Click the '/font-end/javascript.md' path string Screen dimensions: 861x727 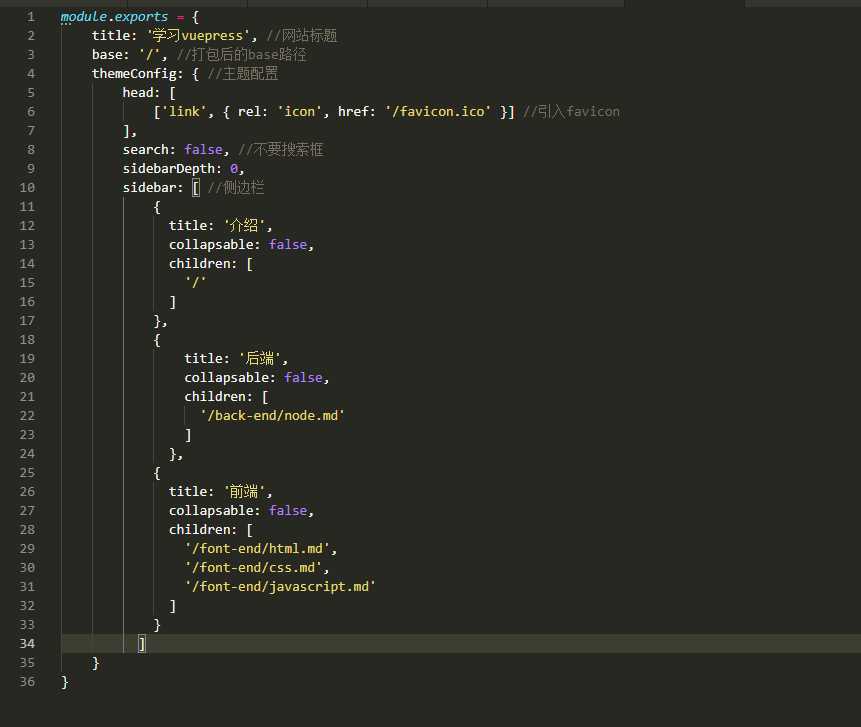click(x=280, y=587)
